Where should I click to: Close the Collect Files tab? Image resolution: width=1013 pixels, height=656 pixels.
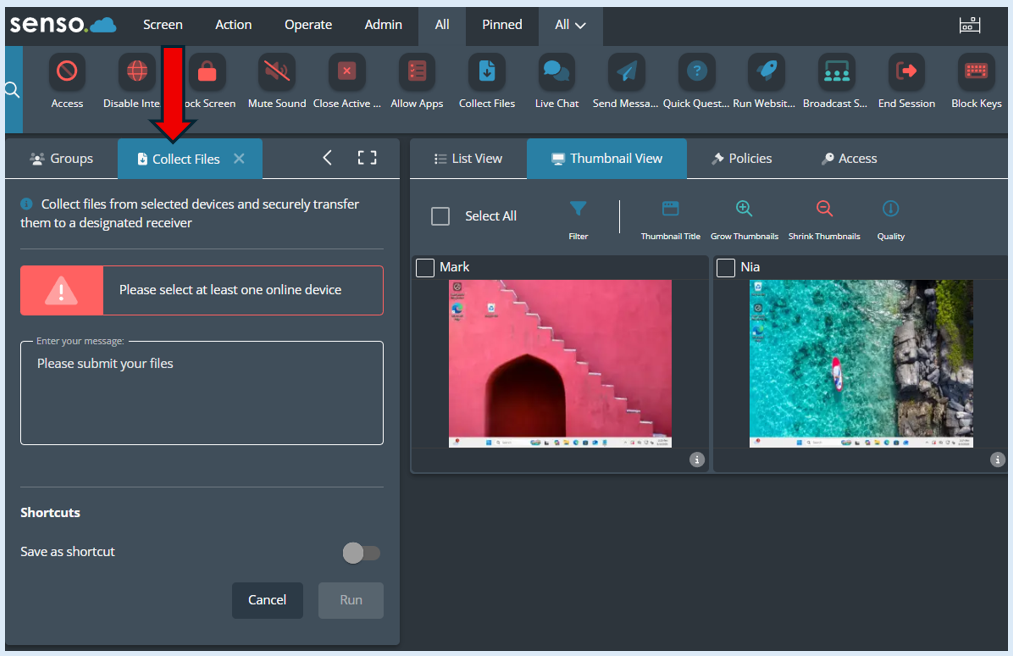(x=239, y=158)
